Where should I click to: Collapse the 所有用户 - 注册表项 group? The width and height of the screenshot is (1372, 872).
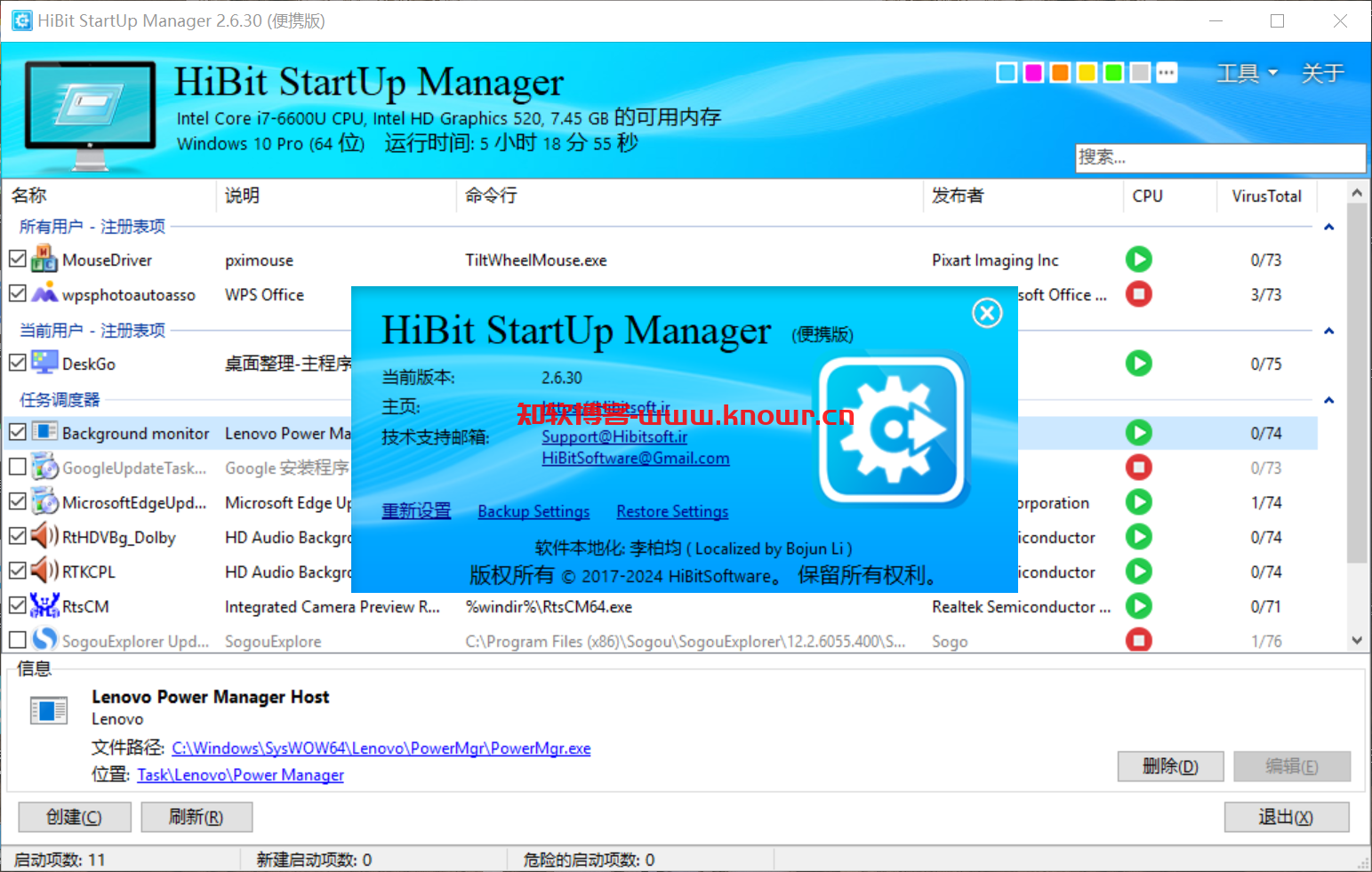tap(1328, 228)
